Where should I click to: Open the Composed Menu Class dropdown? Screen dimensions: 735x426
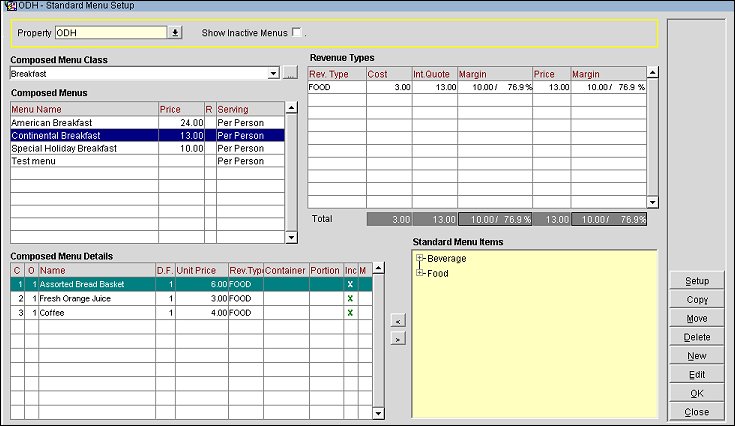273,73
